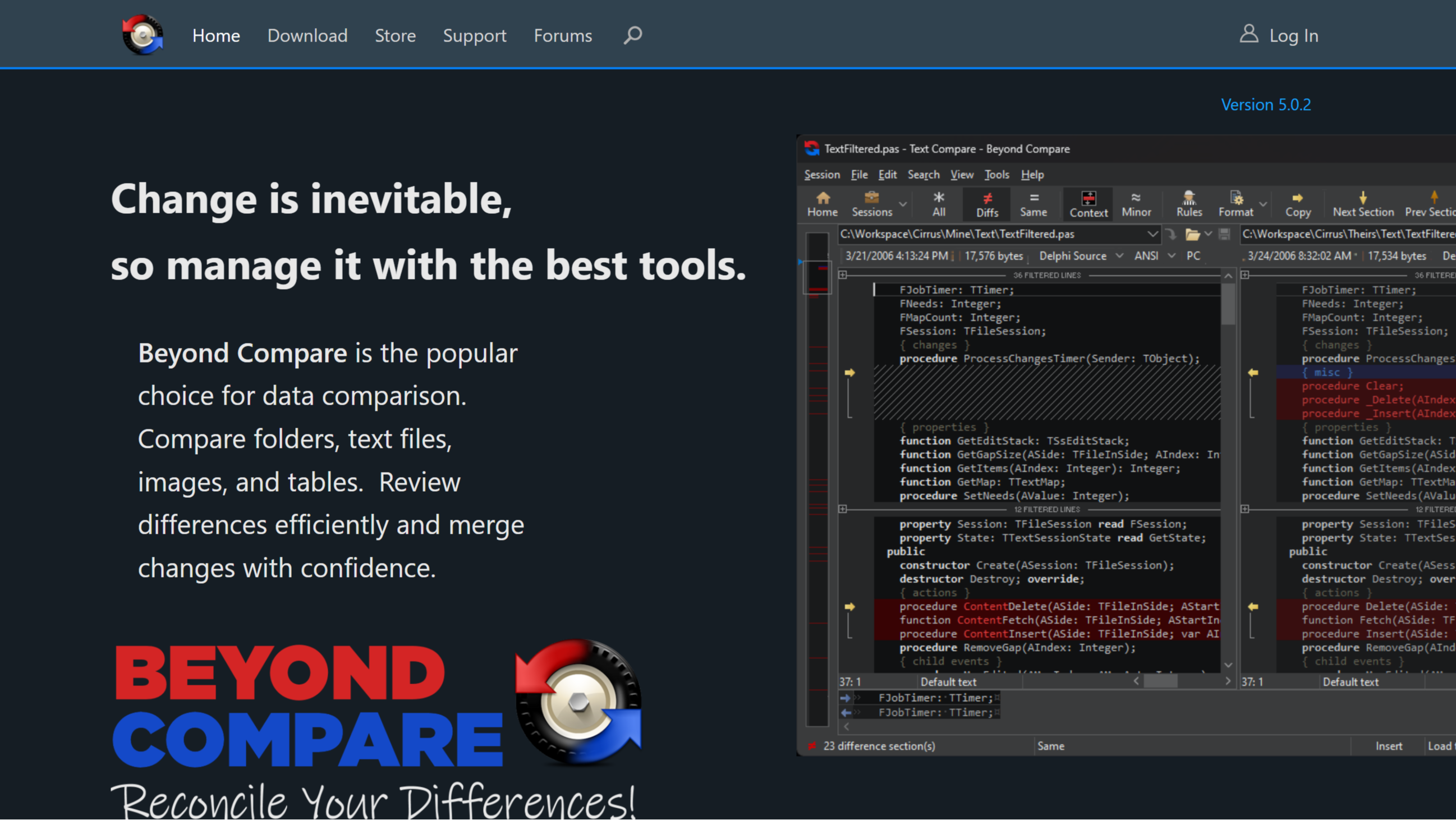
Task: Open the left file path dropdown
Action: (x=1152, y=234)
